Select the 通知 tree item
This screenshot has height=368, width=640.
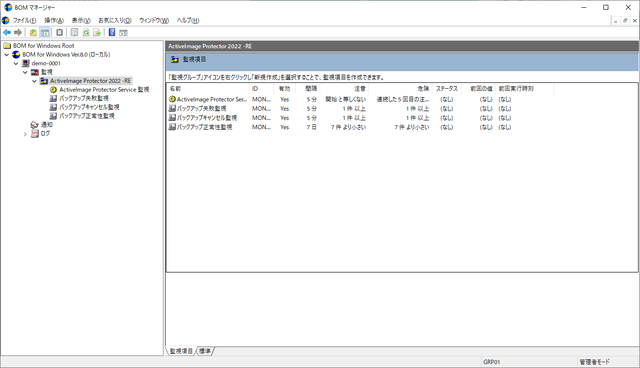(47, 125)
